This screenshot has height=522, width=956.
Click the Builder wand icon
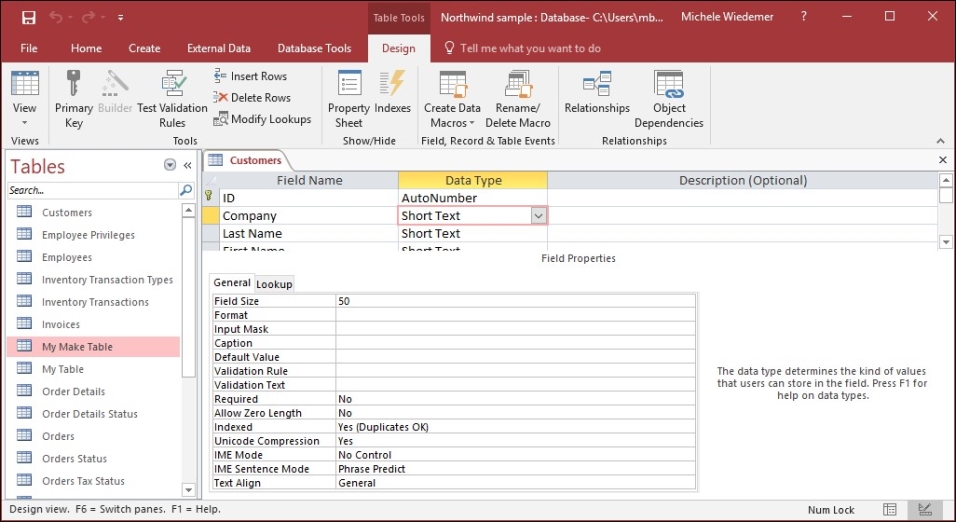coord(115,93)
